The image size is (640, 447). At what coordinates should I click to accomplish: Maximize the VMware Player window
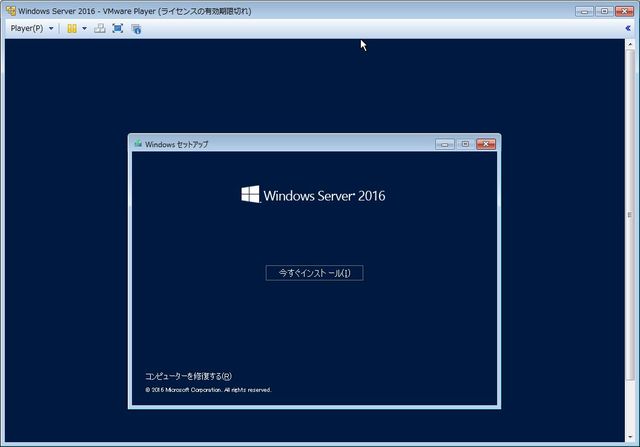(x=604, y=11)
